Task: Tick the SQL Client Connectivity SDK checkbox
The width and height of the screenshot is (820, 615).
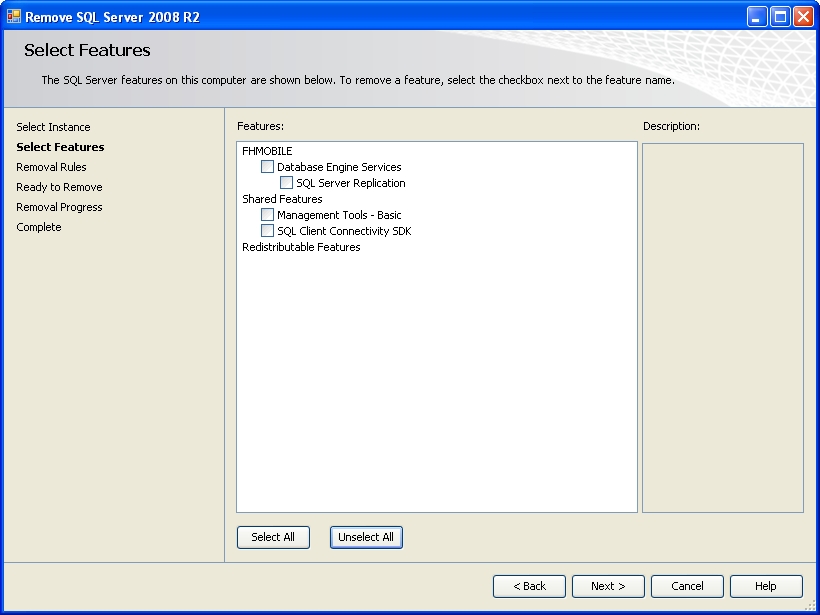Action: tap(267, 231)
